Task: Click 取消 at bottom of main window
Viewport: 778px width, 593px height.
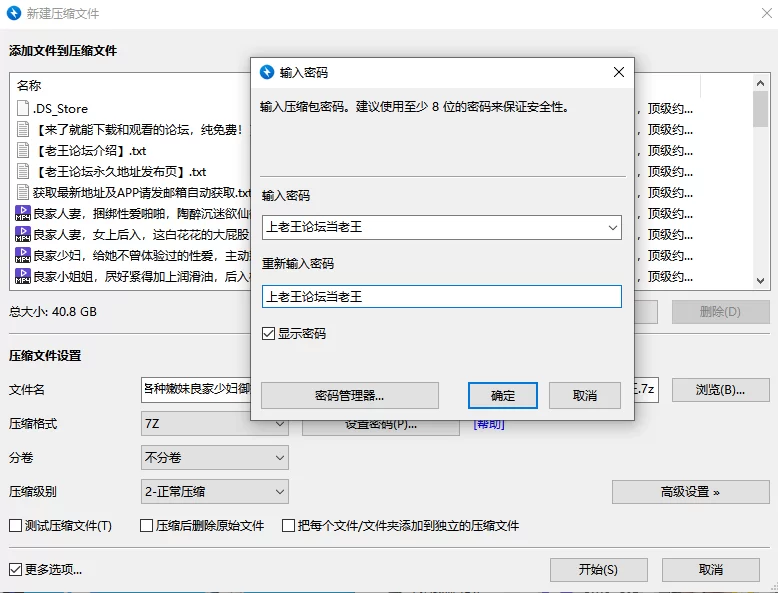Action: [x=711, y=570]
